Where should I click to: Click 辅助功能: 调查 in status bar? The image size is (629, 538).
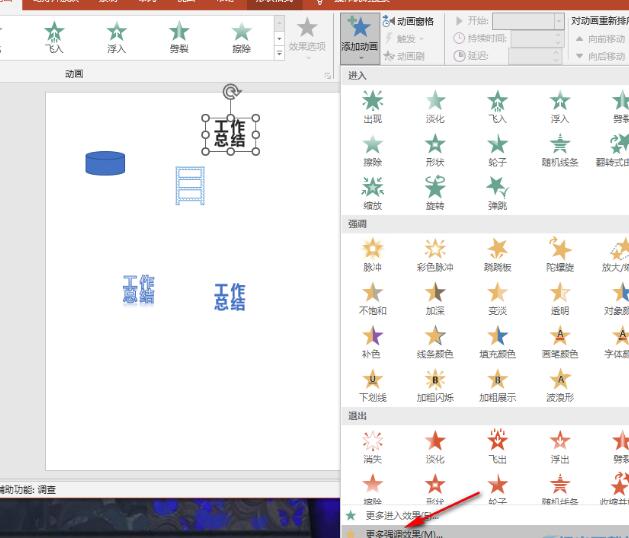(28, 489)
